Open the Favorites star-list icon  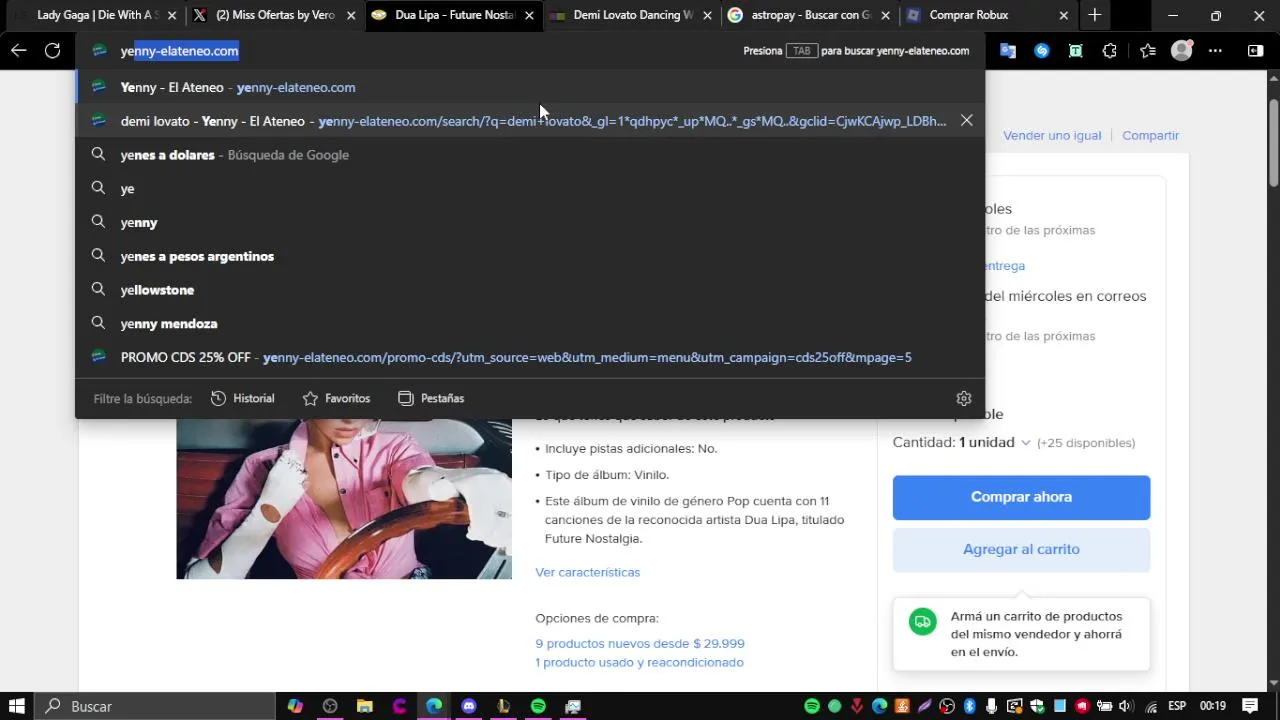(1148, 51)
